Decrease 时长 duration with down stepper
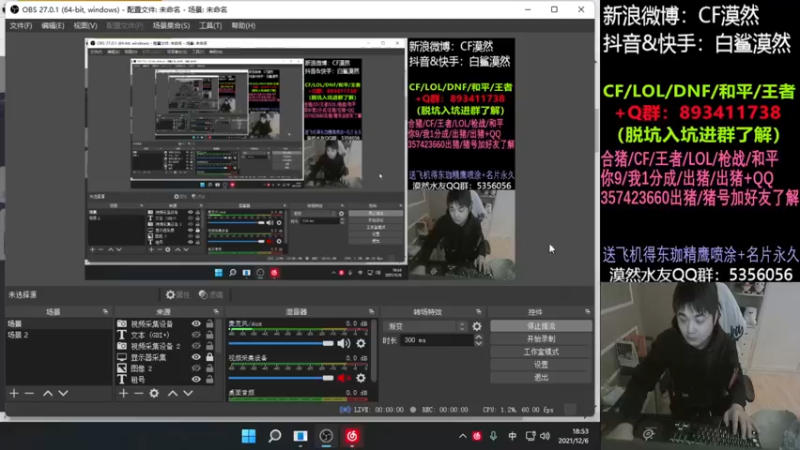Viewport: 800px width, 450px height. pos(478,343)
